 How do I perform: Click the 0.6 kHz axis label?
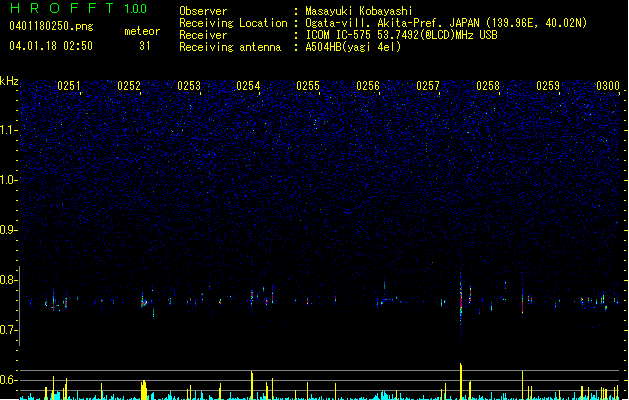click(x=9, y=380)
